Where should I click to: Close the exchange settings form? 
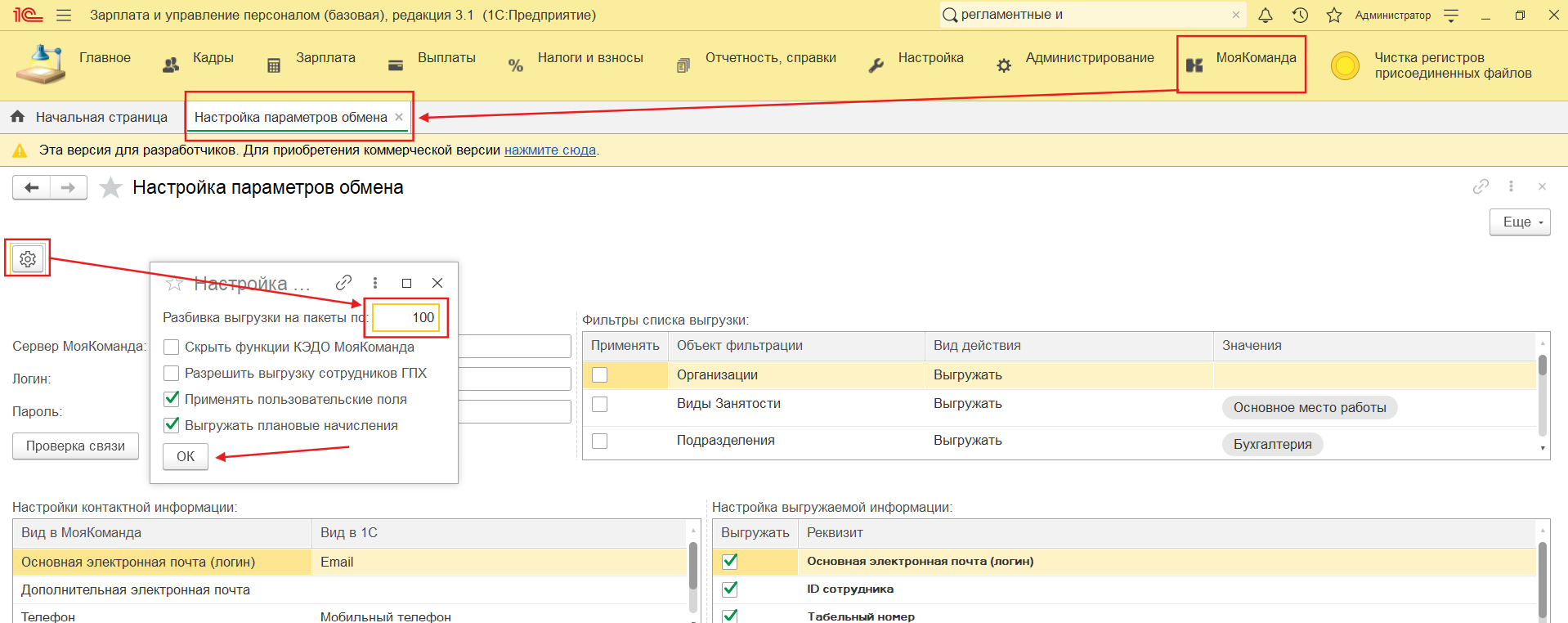1542,186
